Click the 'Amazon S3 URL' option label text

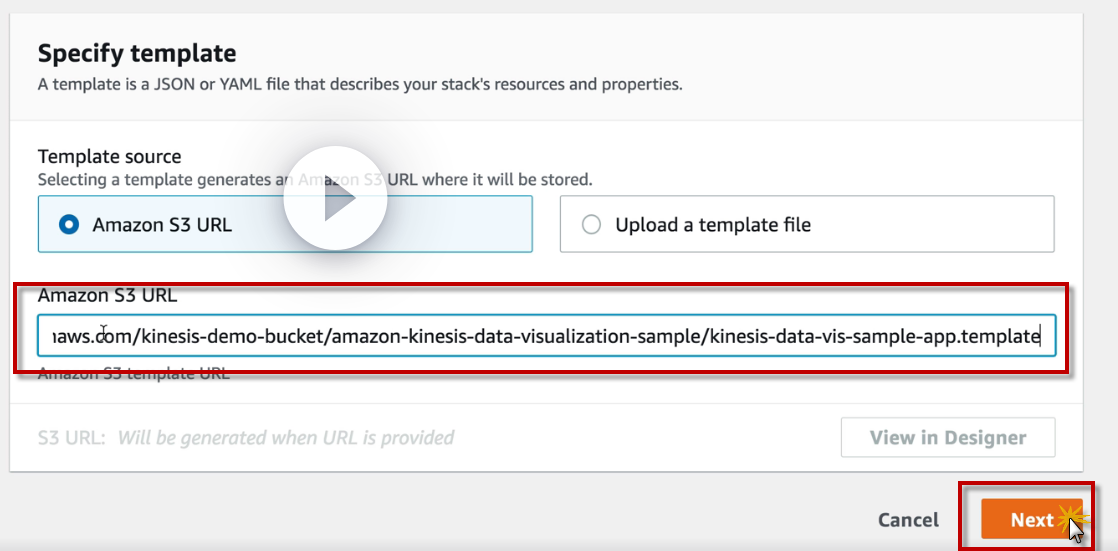[162, 225]
